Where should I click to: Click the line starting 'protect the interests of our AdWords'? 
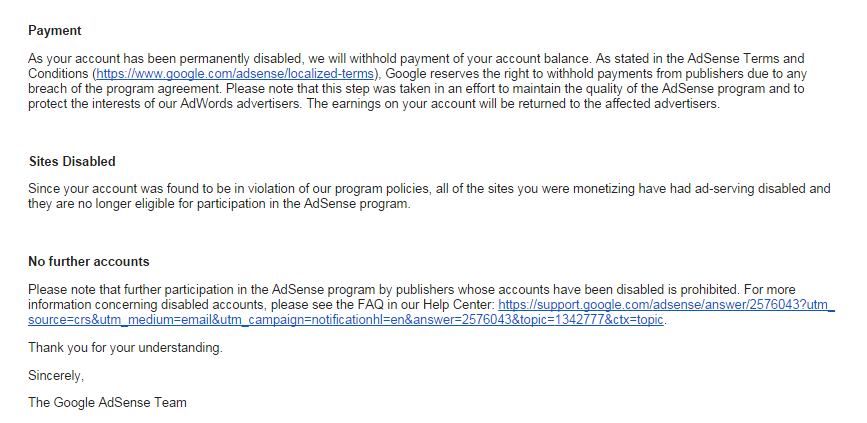[x=374, y=103]
